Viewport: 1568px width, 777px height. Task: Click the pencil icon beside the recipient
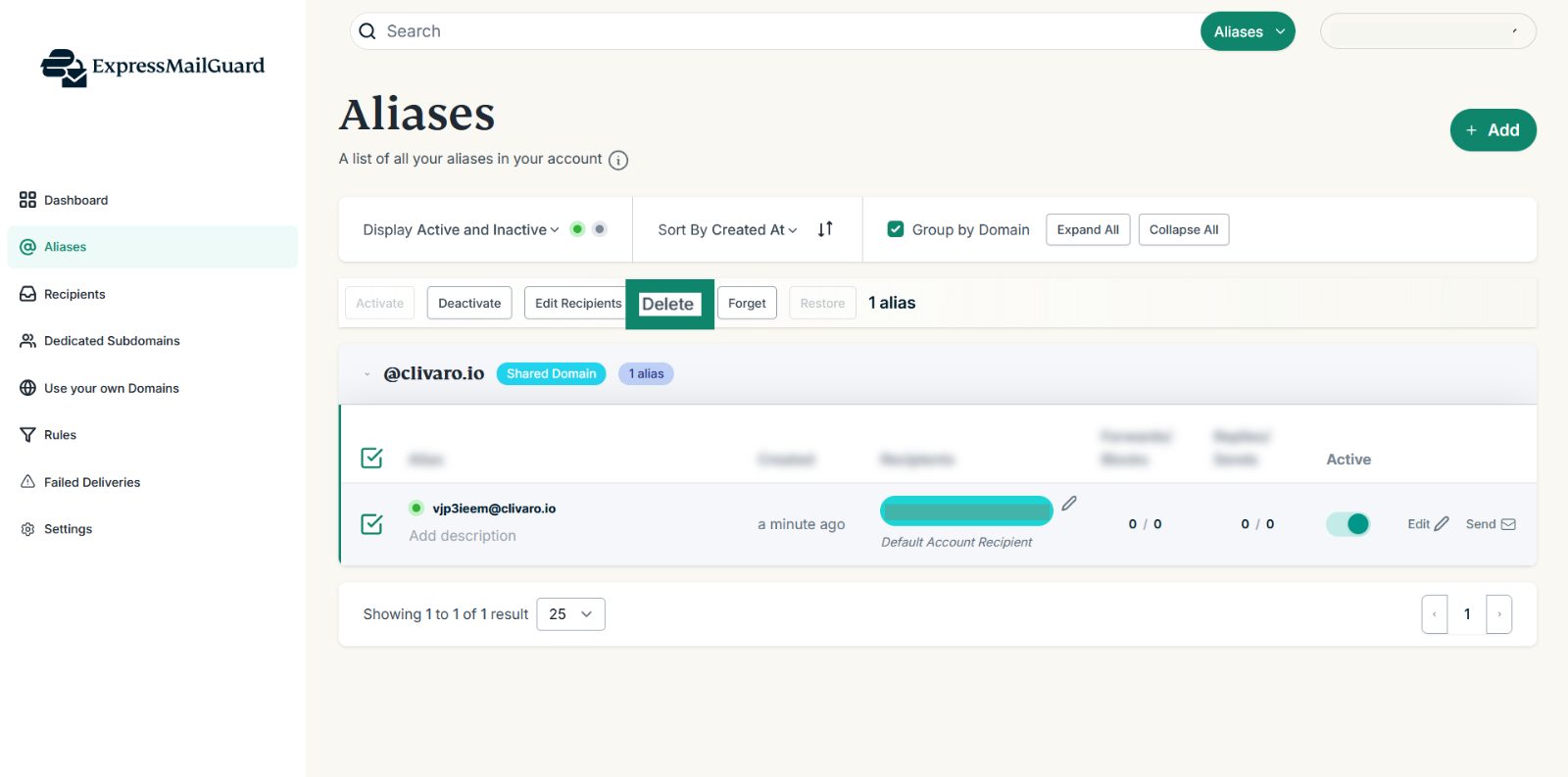[x=1069, y=503]
